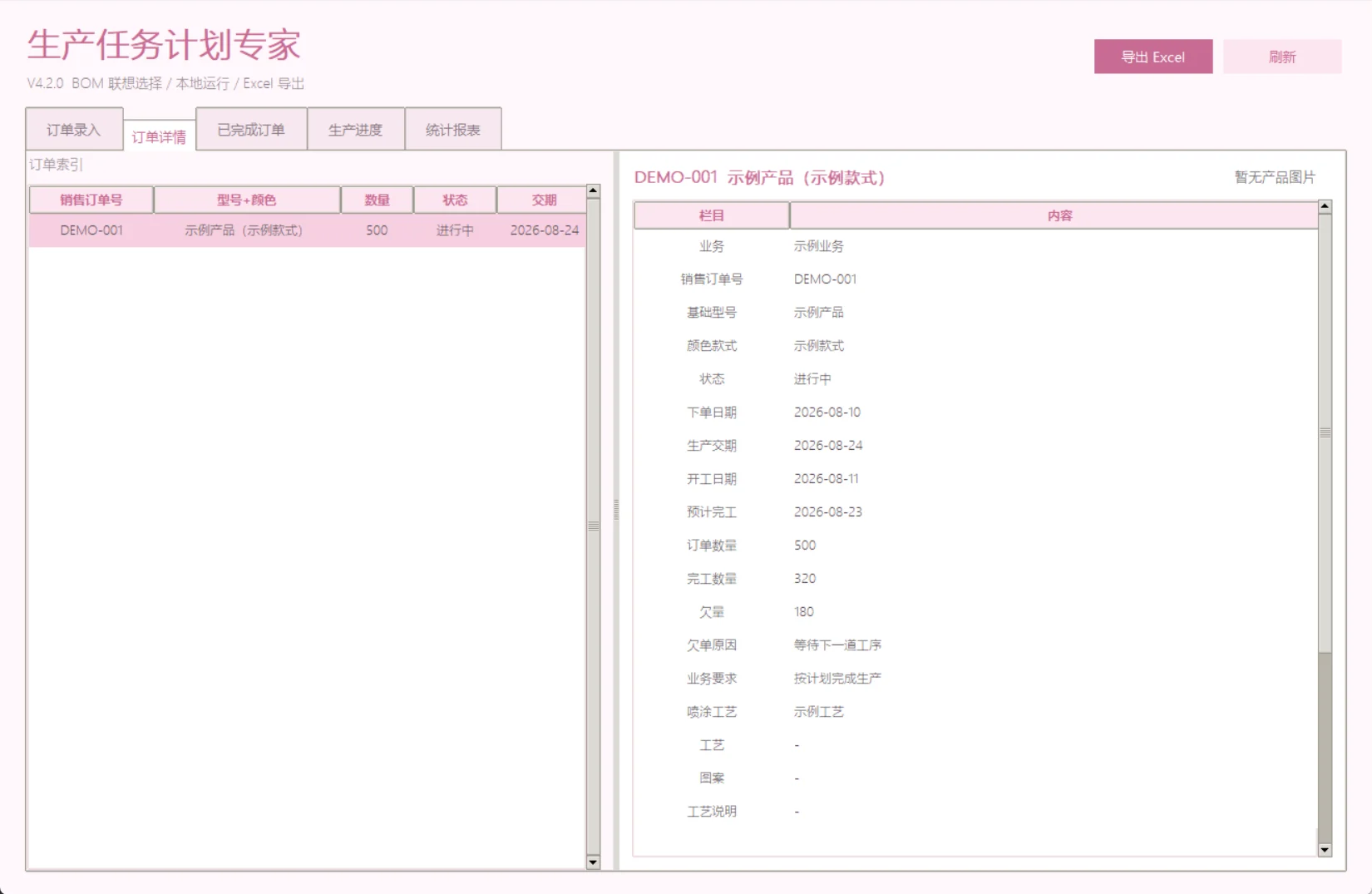The height and width of the screenshot is (894, 1372).
Task: Select the 图案 detail row
Action: tap(976, 778)
